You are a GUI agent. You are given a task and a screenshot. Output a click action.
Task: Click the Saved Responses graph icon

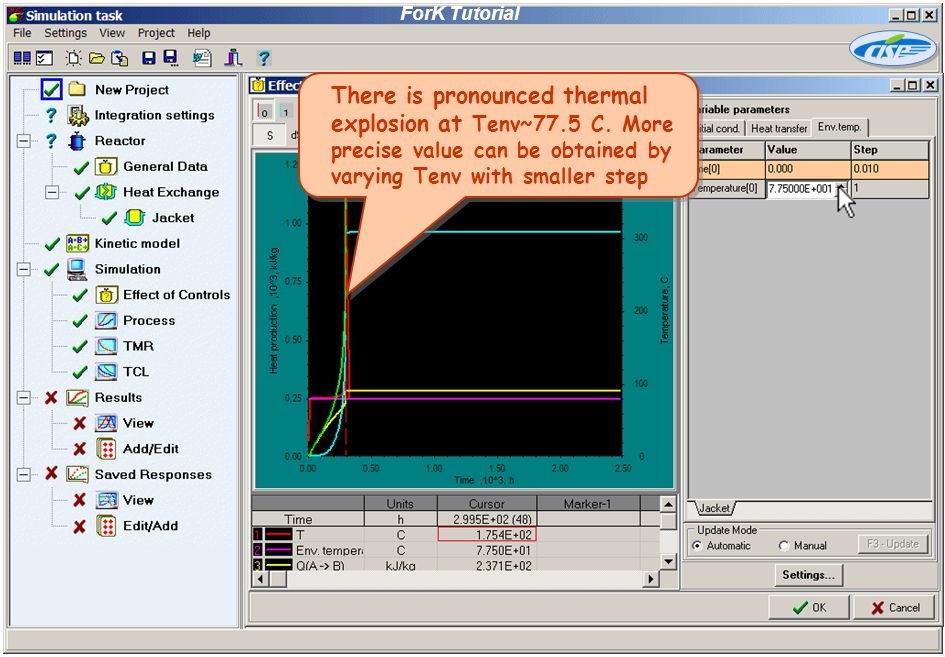77,474
